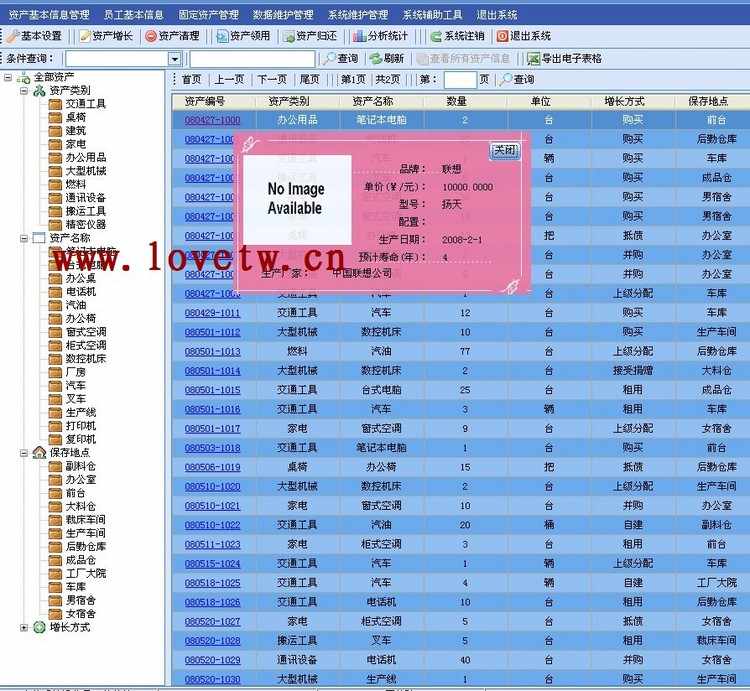This screenshot has height=691, width=750.
Task: Collapse the 资产名称 tree node
Action: pyautogui.click(x=23, y=238)
